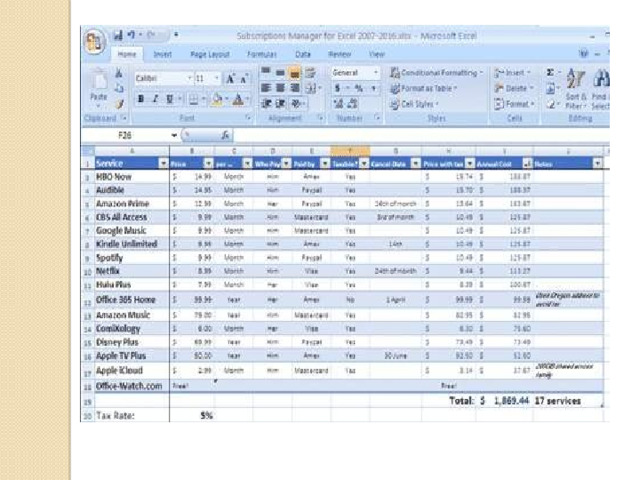This screenshot has width=640, height=480.
Task: Open the Cancel Date column filter arrow
Action: pos(416,164)
